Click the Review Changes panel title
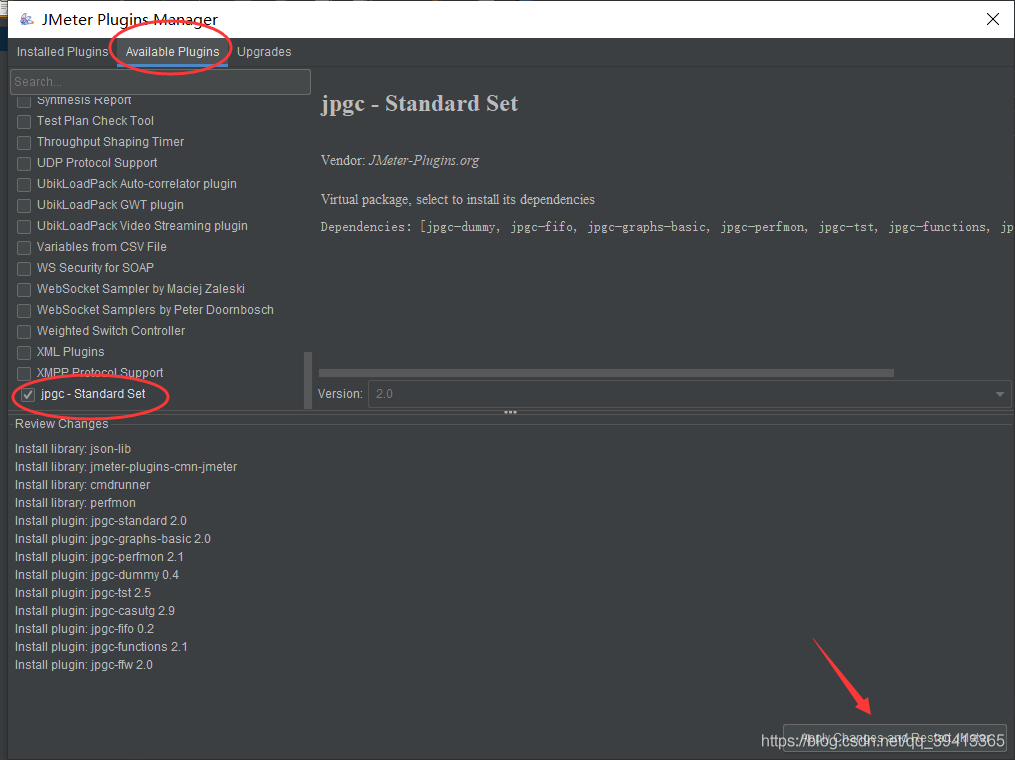1015x760 pixels. coord(61,424)
